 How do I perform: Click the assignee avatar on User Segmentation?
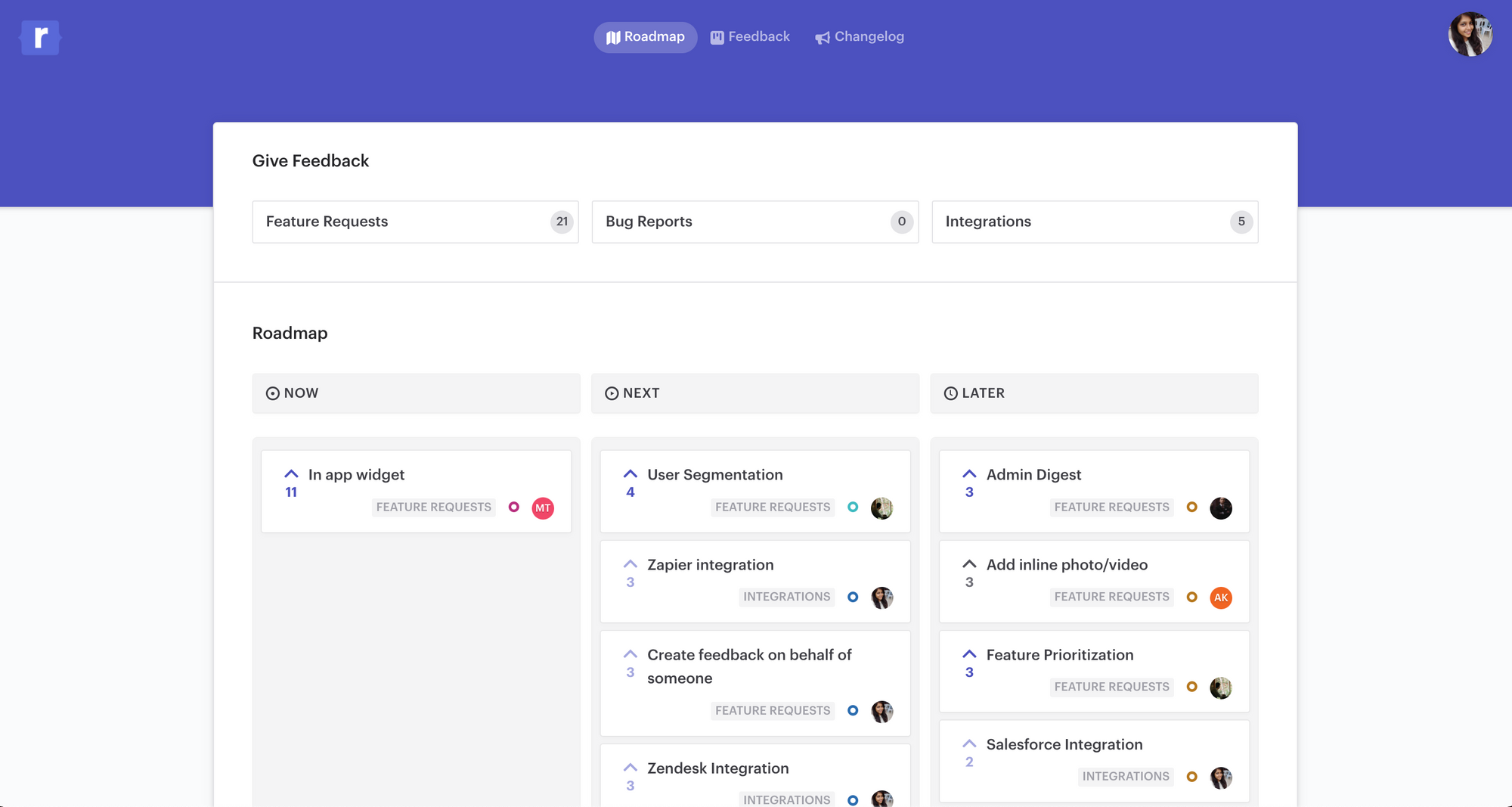pos(881,508)
